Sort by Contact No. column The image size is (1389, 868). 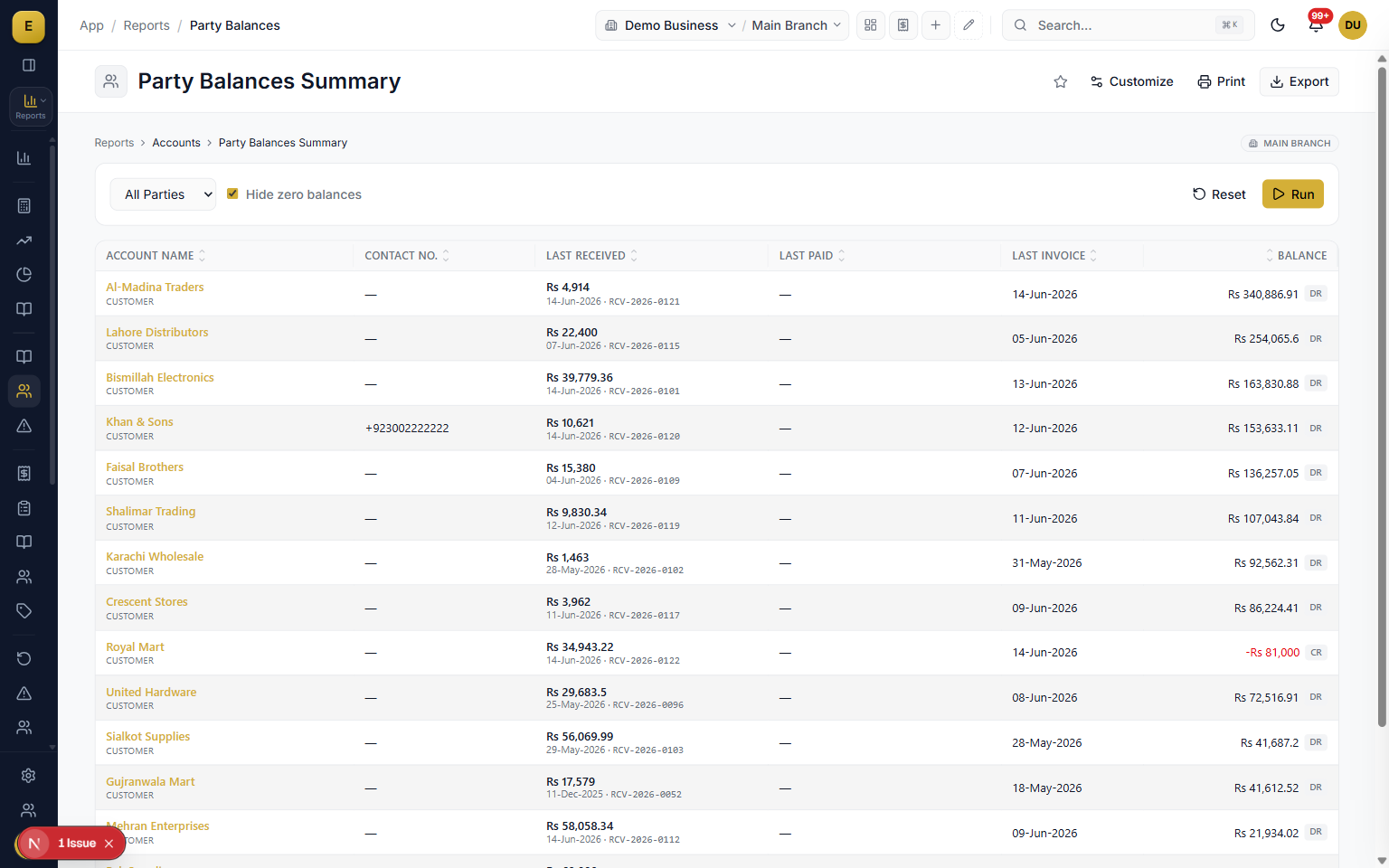pos(407,256)
